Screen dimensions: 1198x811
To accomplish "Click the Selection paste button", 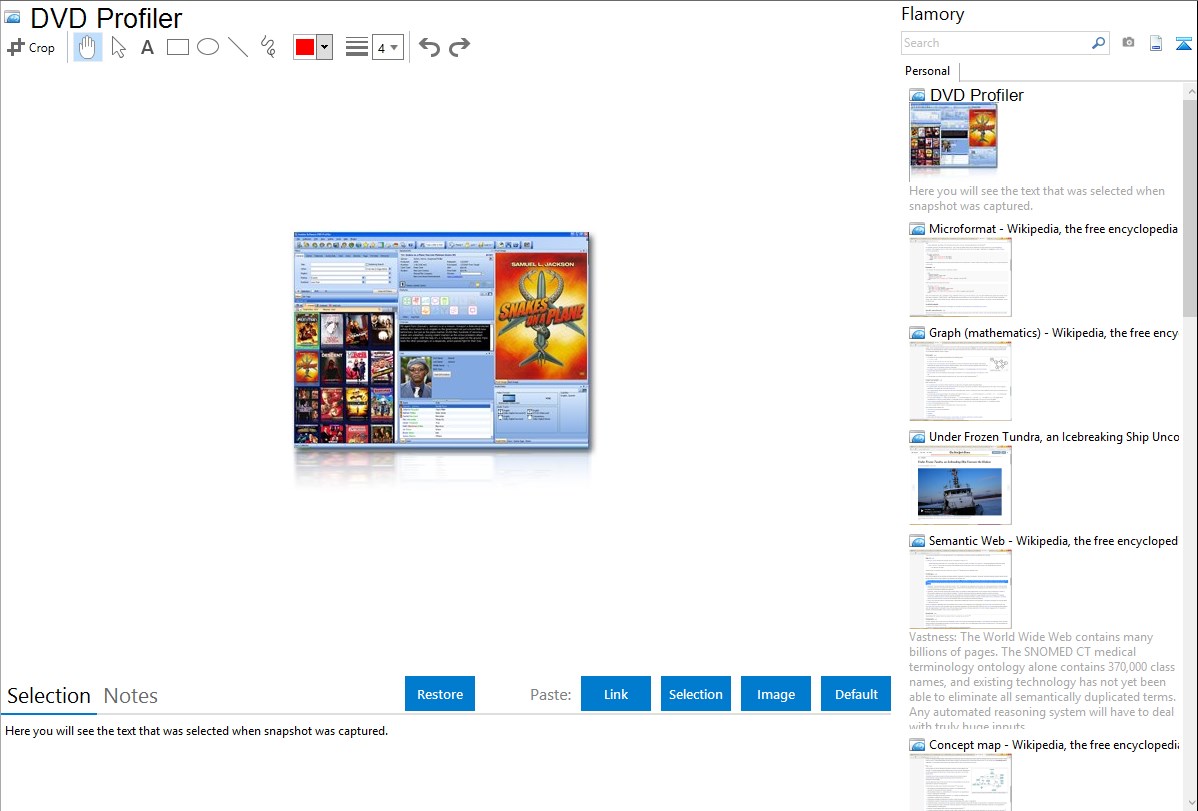I will pyautogui.click(x=696, y=694).
